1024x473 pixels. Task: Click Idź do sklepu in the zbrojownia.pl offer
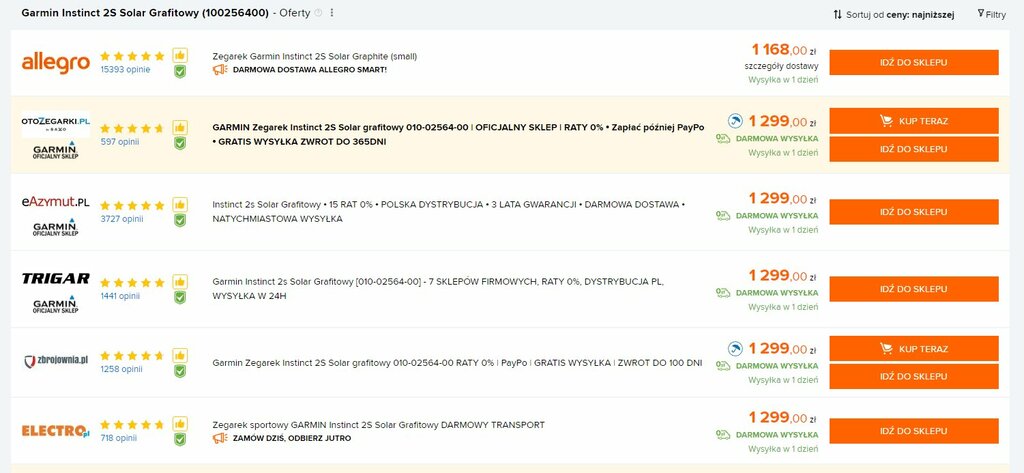pos(914,376)
